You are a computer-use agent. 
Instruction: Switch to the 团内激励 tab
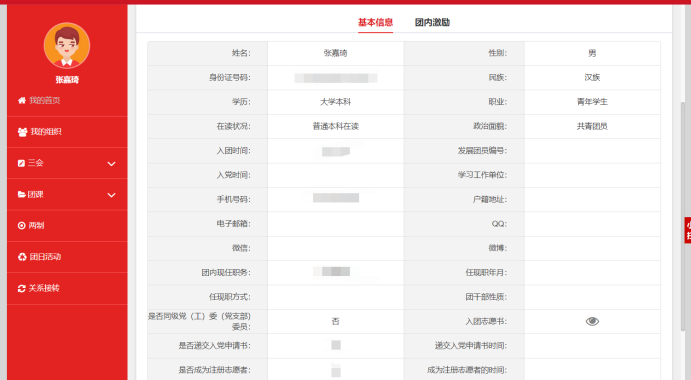click(432, 22)
